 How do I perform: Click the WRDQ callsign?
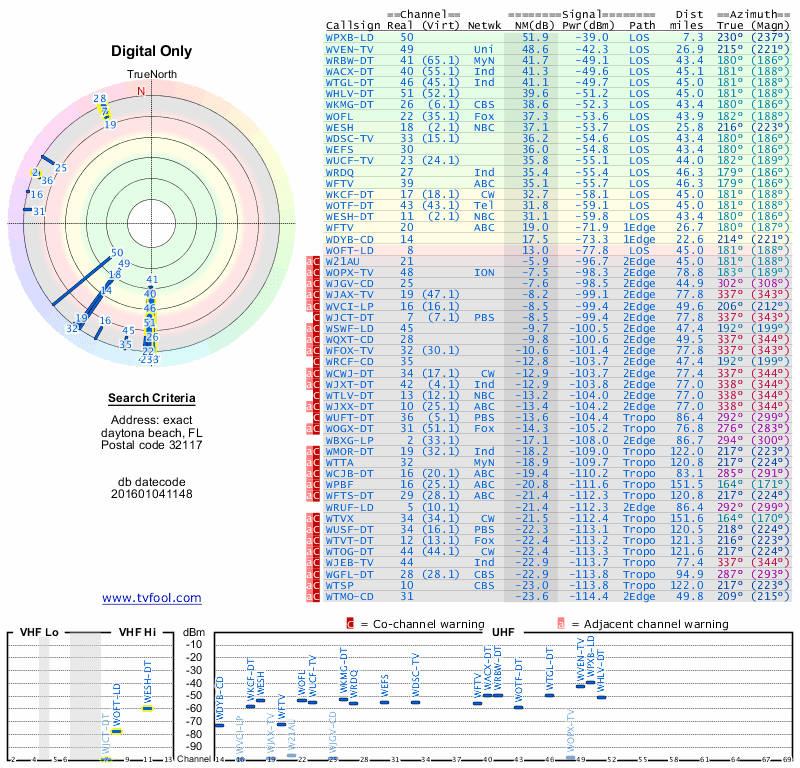pyautogui.click(x=339, y=172)
